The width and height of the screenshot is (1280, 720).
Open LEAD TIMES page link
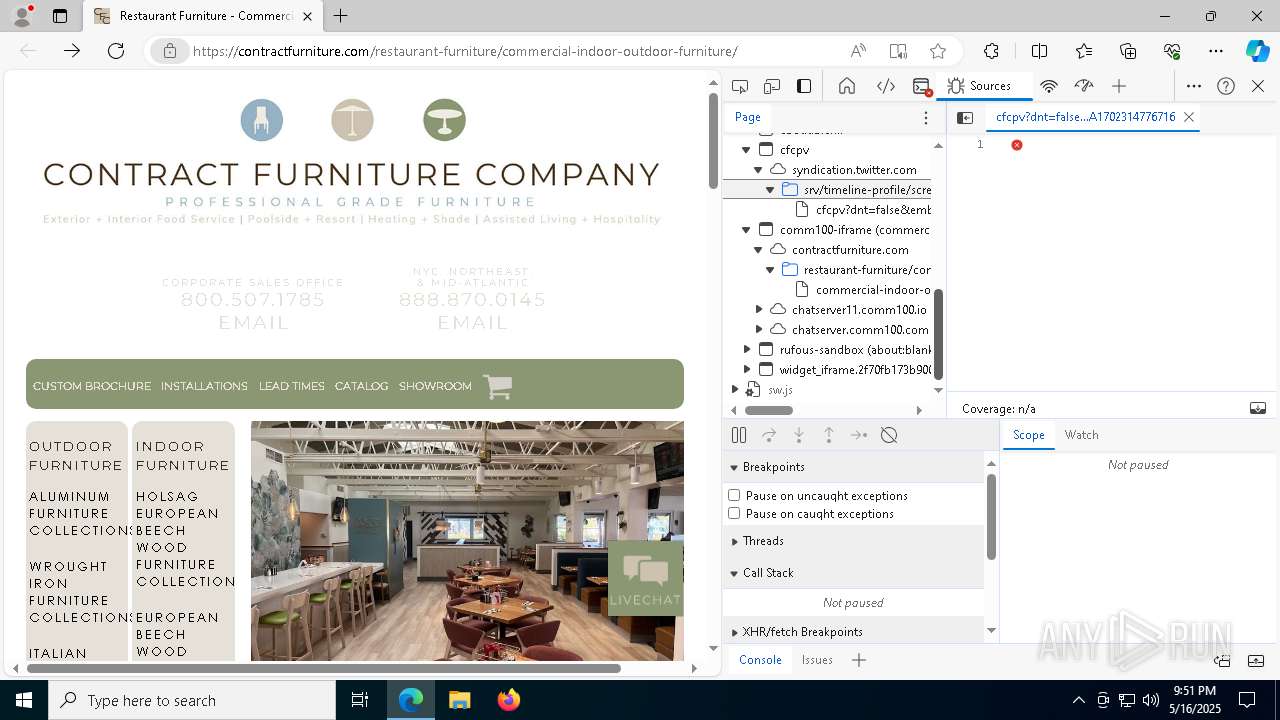(x=292, y=386)
